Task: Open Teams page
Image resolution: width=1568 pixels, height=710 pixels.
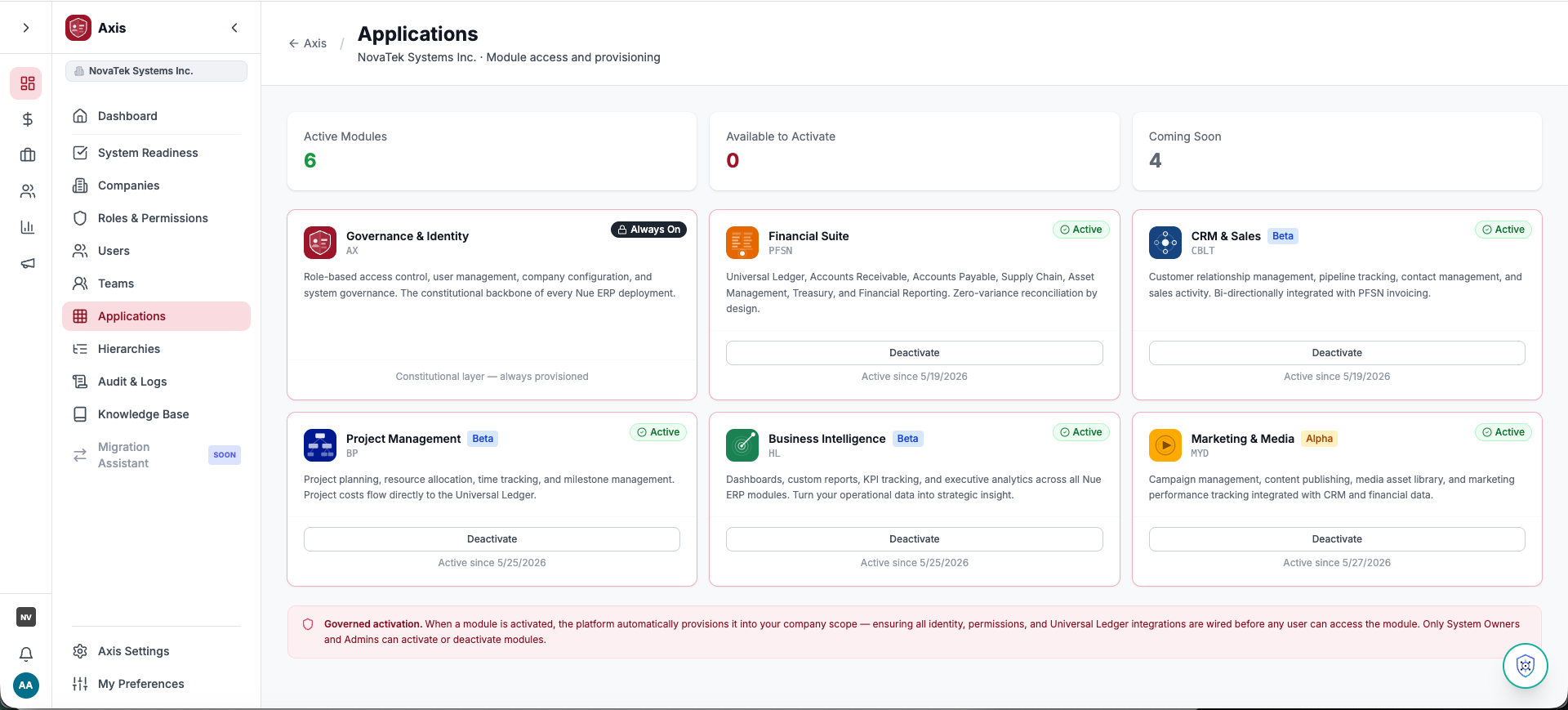Action: click(156, 284)
